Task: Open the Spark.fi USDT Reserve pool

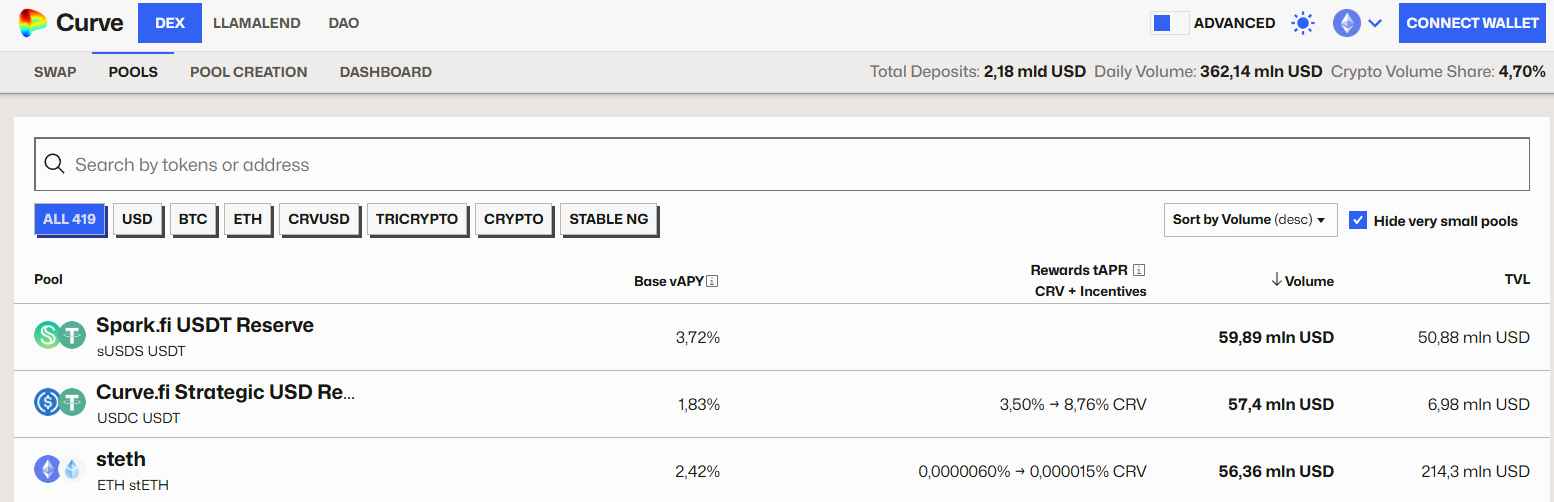Action: point(205,325)
